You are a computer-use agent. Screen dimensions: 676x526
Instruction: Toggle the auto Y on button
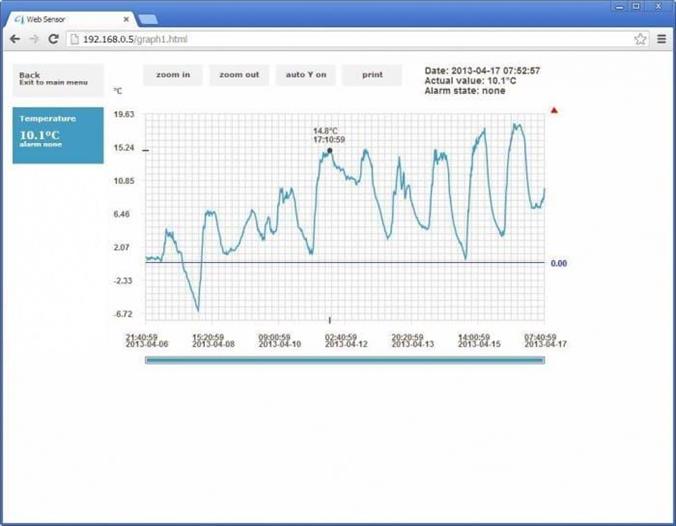(305, 75)
